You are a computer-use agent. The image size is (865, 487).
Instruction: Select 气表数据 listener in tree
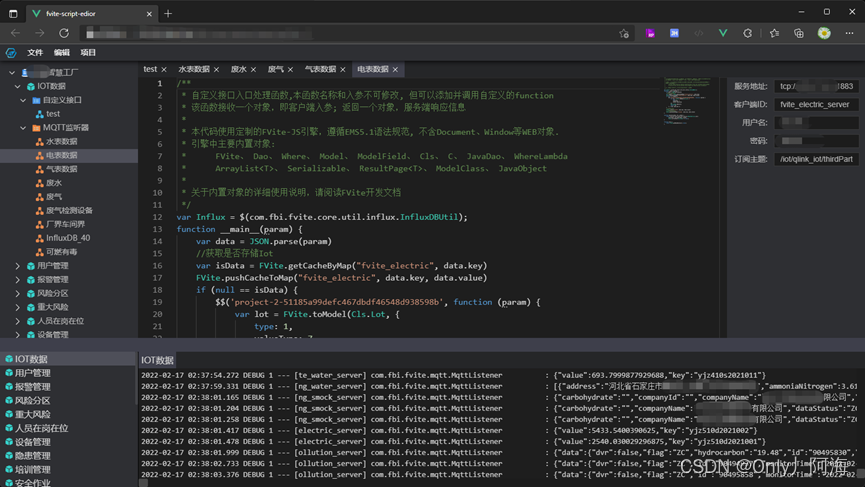click(x=62, y=169)
